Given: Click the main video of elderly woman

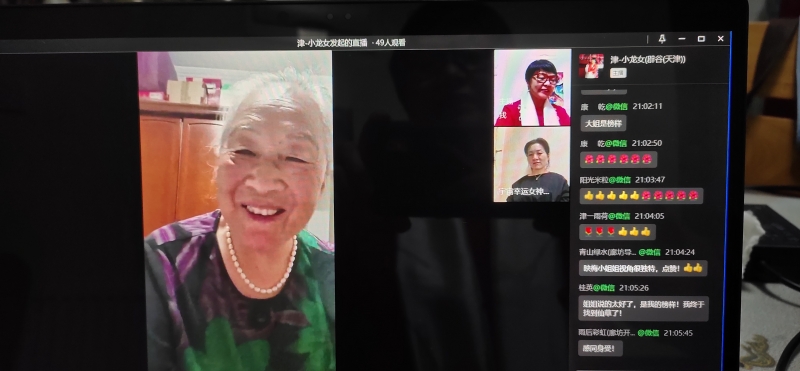Looking at the screenshot, I should pos(237,210).
